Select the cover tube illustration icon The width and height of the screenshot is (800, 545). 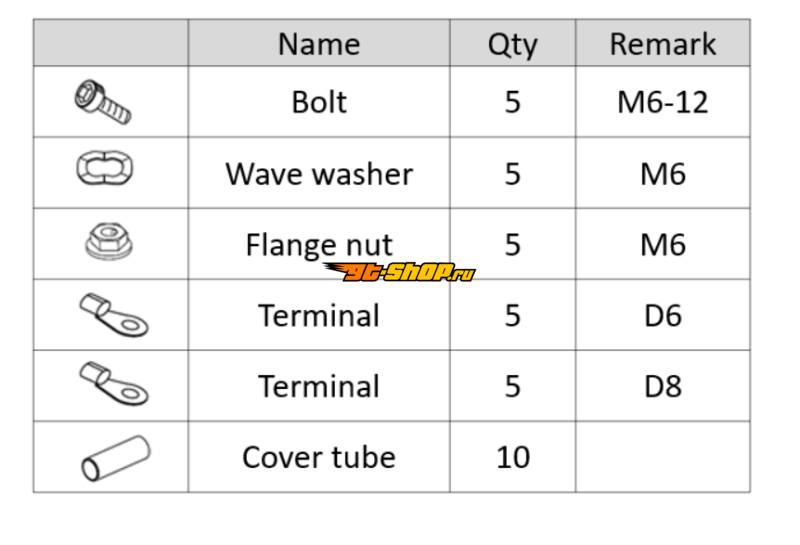pyautogui.click(x=114, y=457)
